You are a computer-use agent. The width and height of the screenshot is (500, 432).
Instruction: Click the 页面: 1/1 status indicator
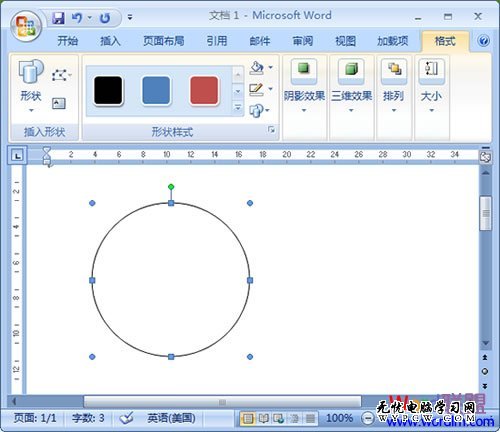coord(35,418)
